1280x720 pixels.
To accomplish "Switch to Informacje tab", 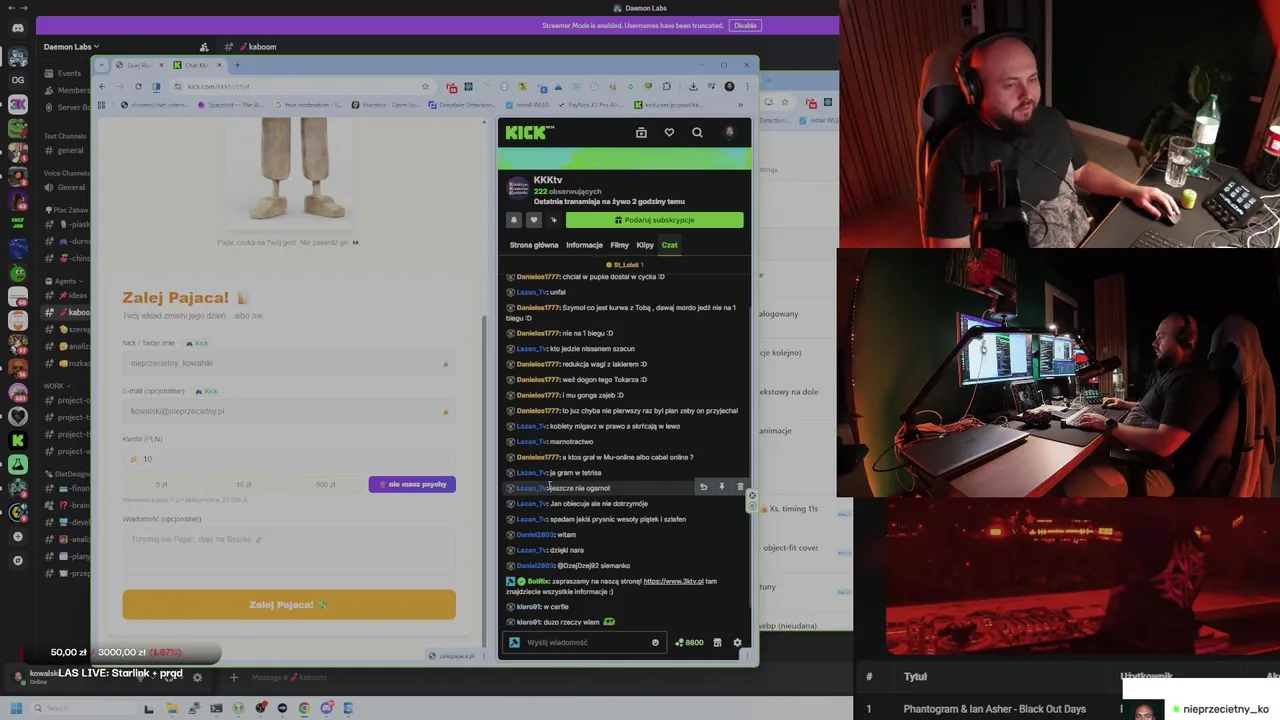I will tap(584, 245).
